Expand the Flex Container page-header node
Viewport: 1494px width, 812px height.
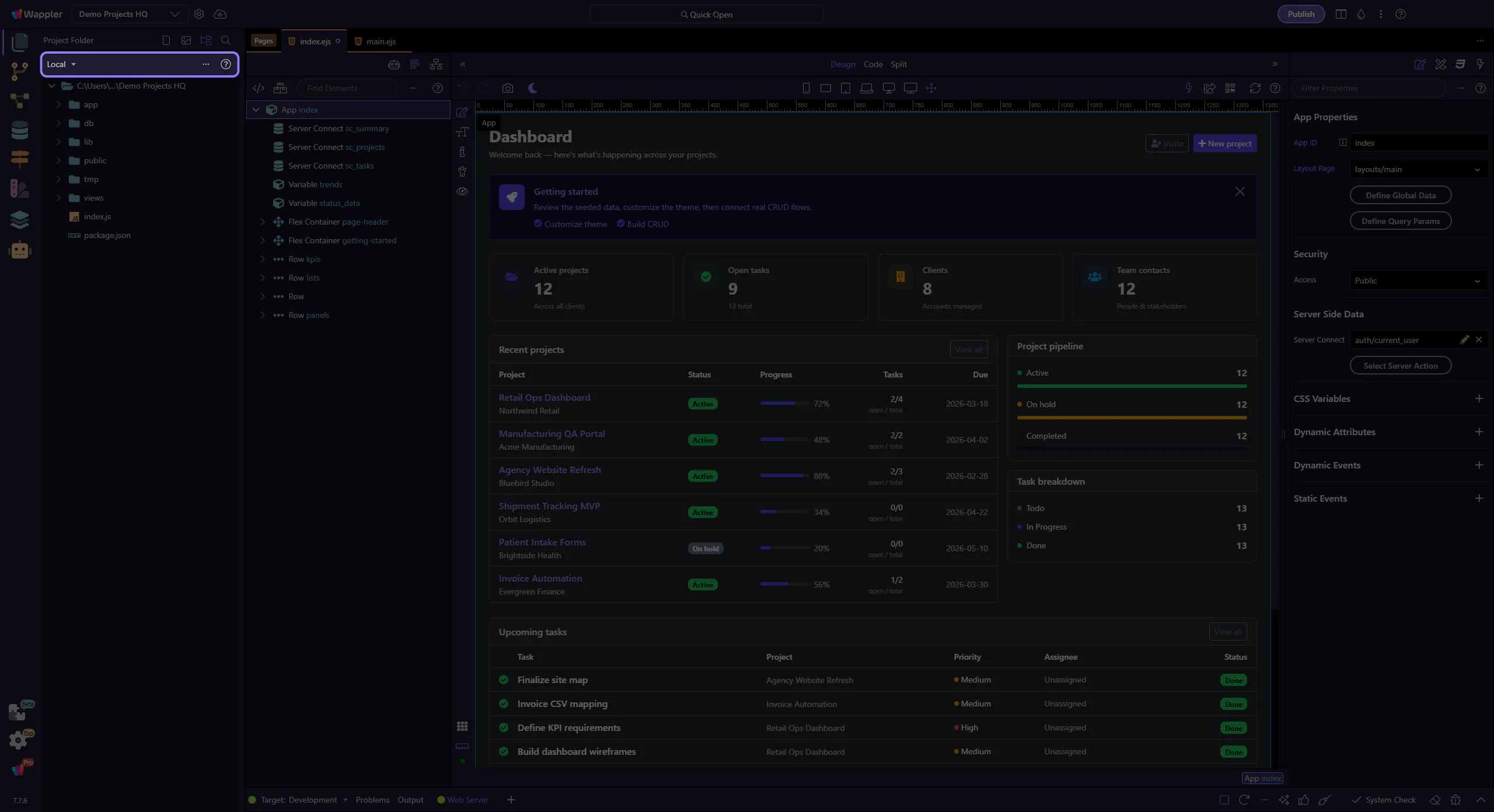pos(263,222)
